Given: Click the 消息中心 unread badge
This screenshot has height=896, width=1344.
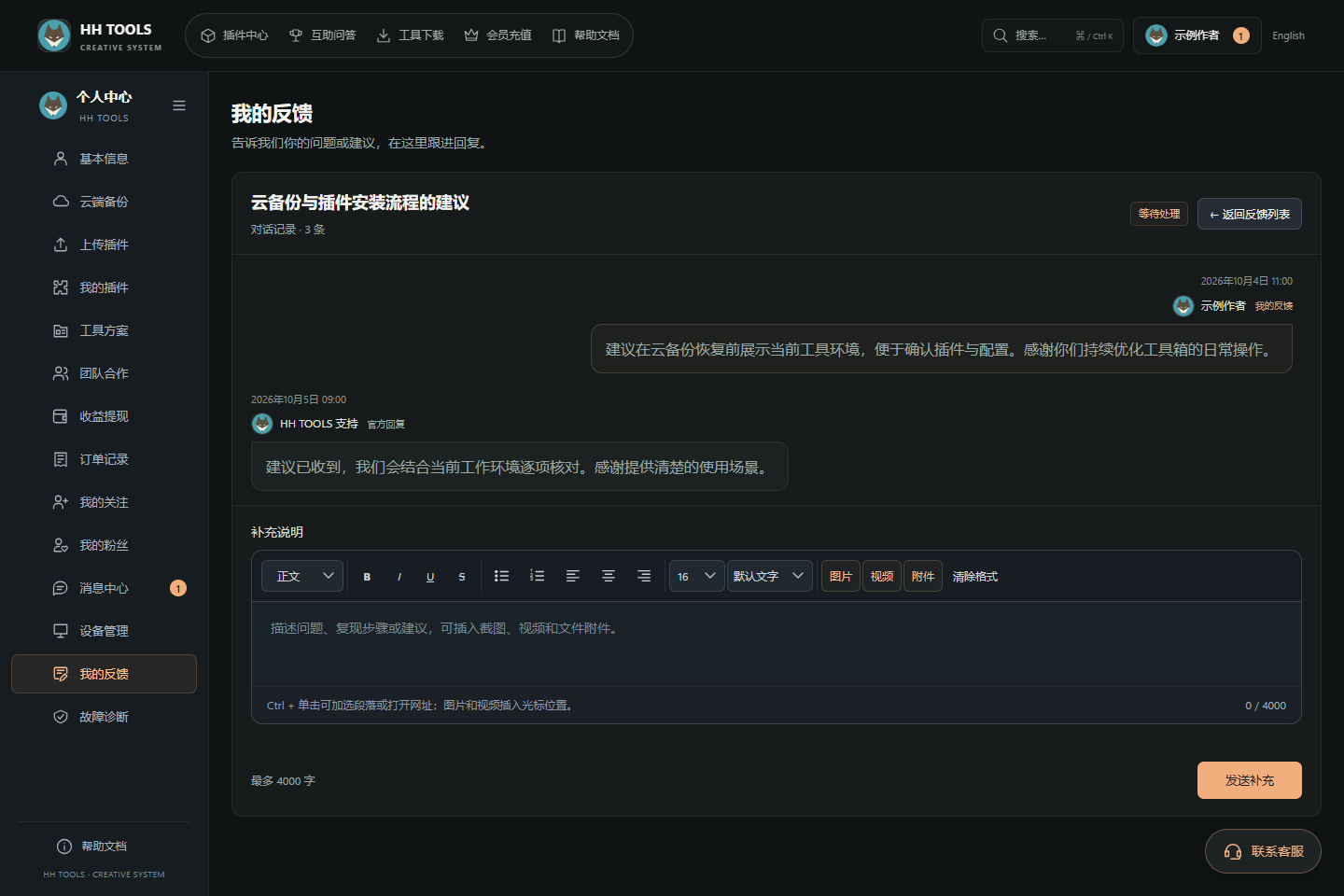Looking at the screenshot, I should click(178, 588).
